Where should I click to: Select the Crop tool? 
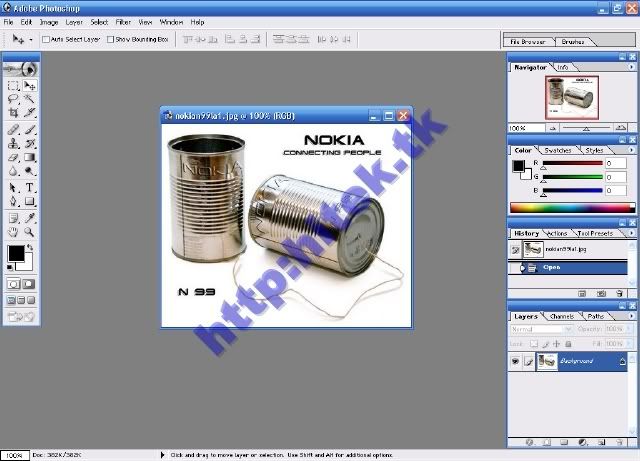click(13, 112)
